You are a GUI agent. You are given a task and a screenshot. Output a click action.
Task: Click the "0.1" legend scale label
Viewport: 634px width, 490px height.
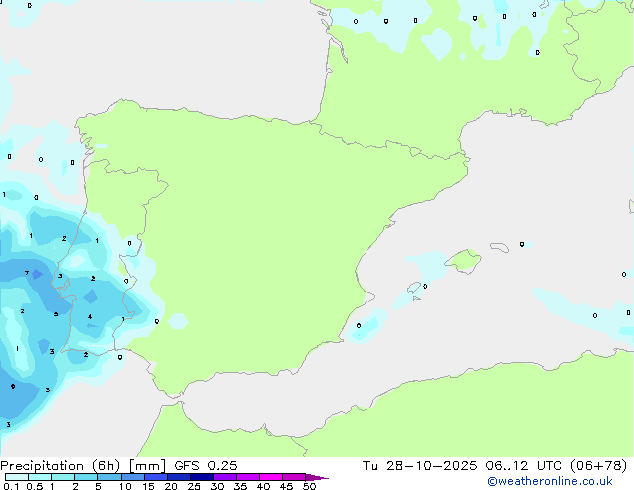pyautogui.click(x=11, y=486)
